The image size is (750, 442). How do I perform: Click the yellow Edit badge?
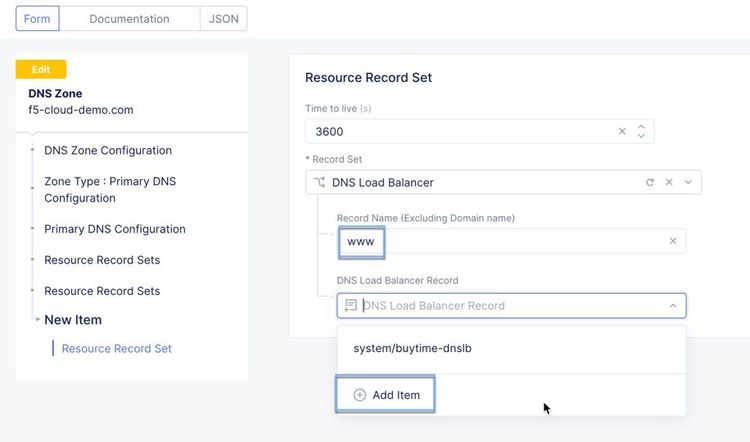click(41, 69)
